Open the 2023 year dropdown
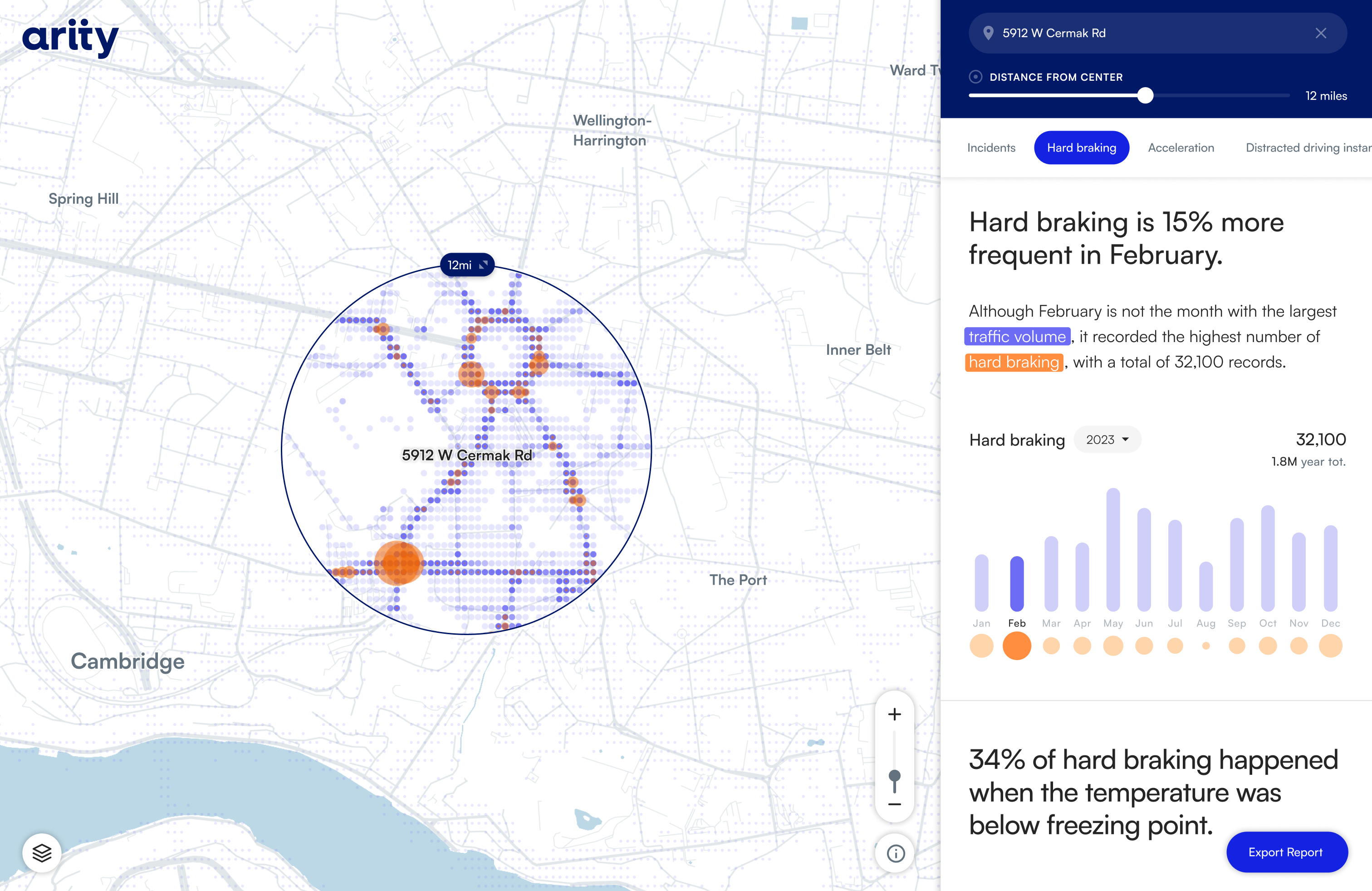 (1107, 440)
